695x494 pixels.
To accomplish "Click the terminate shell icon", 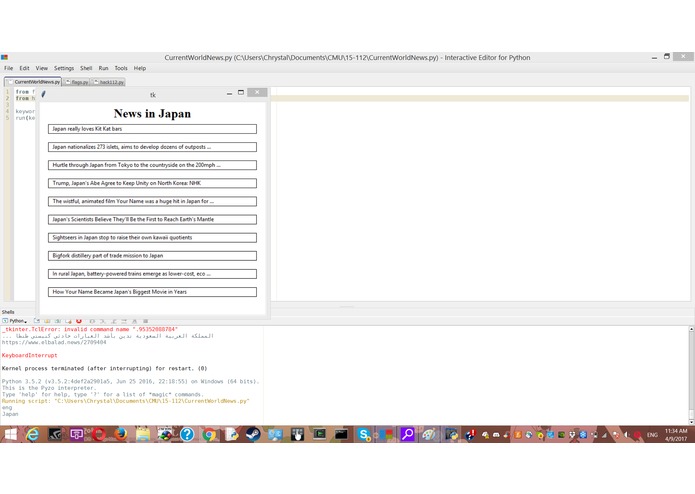I will 68,321.
